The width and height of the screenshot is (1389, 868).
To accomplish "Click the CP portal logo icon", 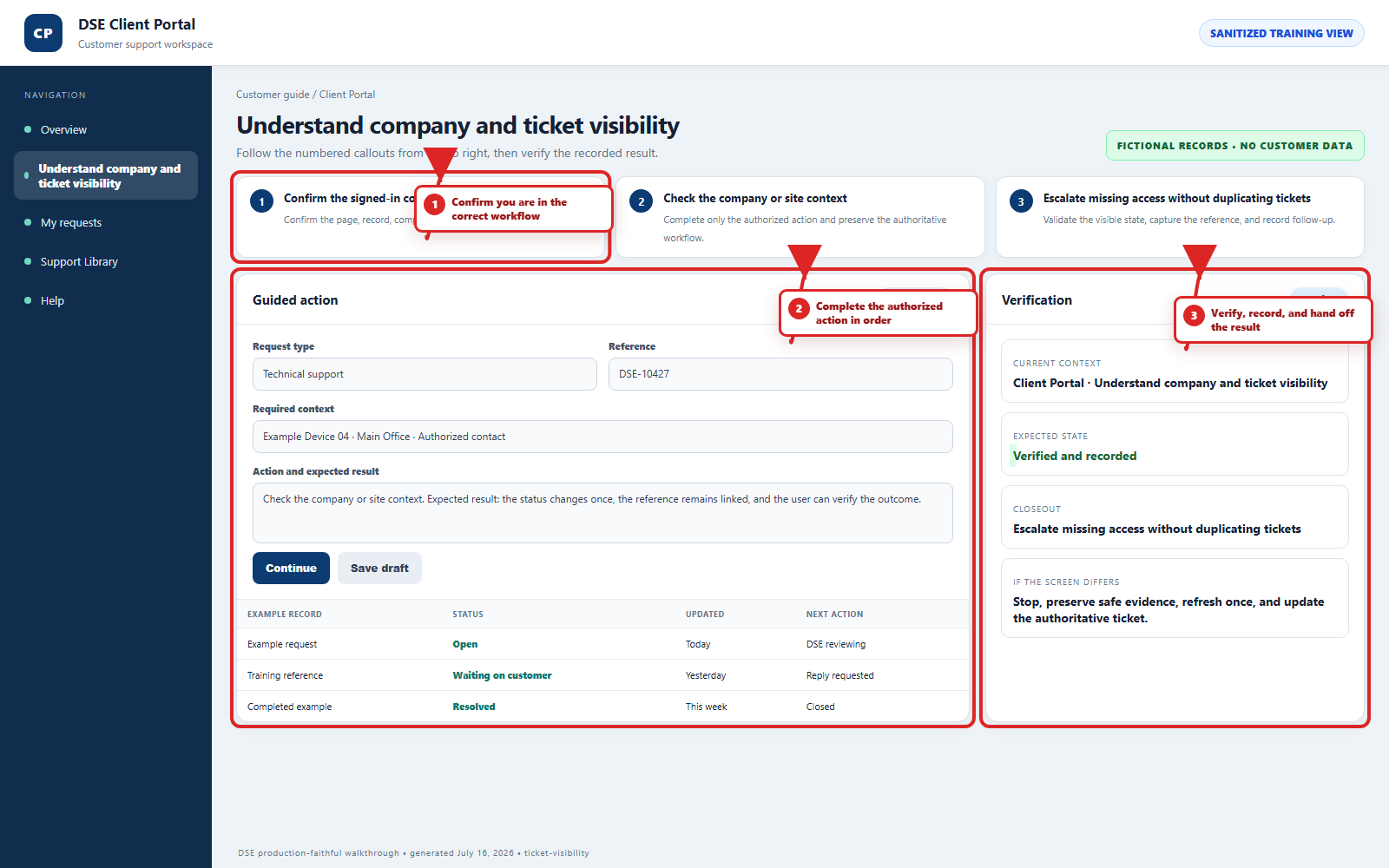I will click(43, 33).
